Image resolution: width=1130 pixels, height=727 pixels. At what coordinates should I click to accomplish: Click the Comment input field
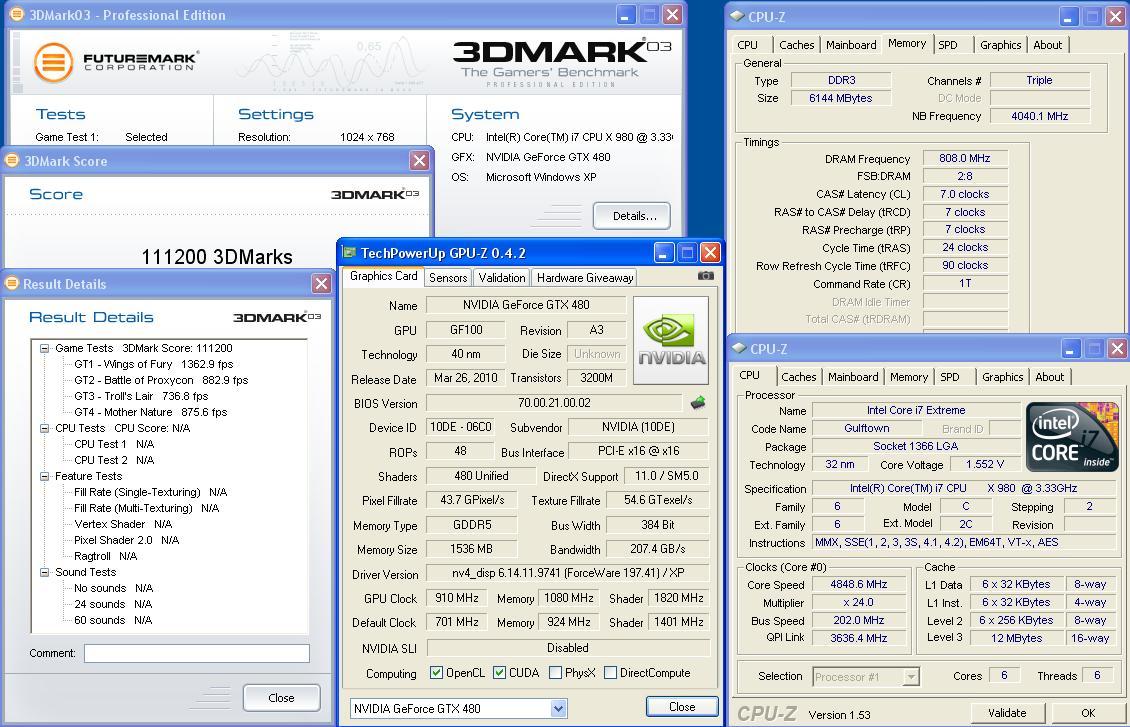tap(197, 653)
